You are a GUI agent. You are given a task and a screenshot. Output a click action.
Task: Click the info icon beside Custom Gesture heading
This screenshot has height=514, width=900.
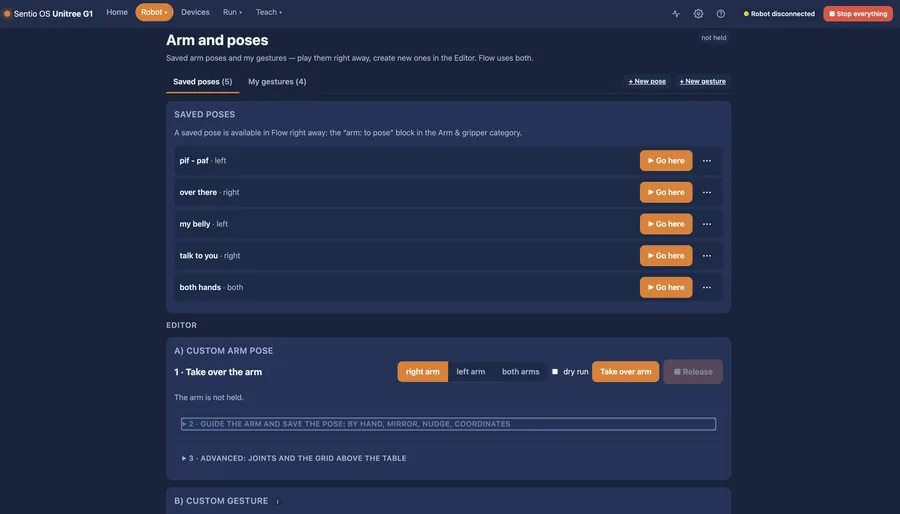277,501
